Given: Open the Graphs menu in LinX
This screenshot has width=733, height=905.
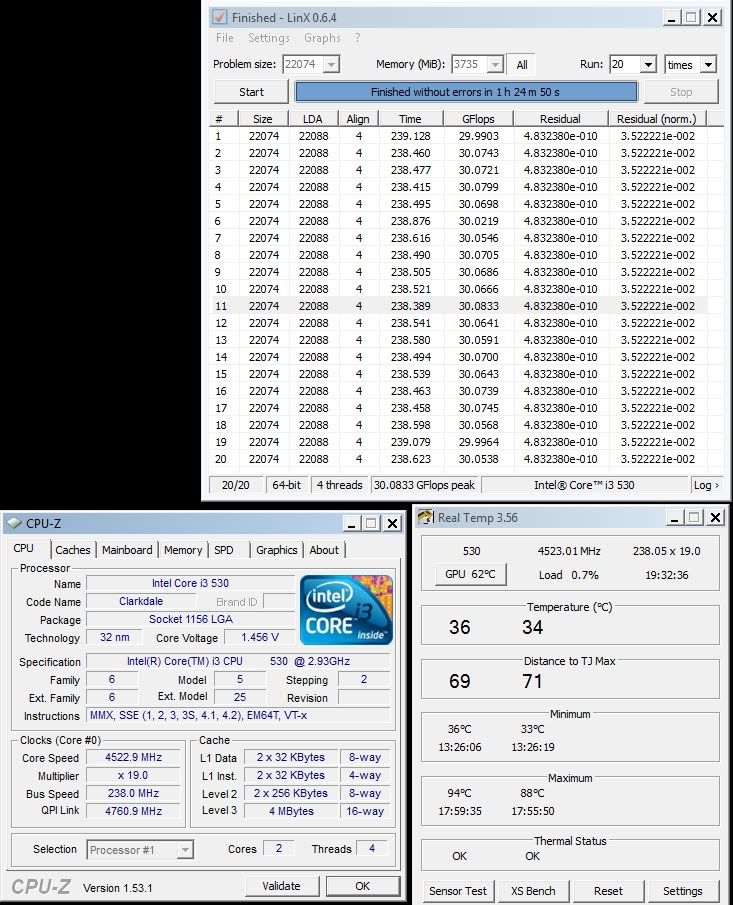Looking at the screenshot, I should [322, 38].
